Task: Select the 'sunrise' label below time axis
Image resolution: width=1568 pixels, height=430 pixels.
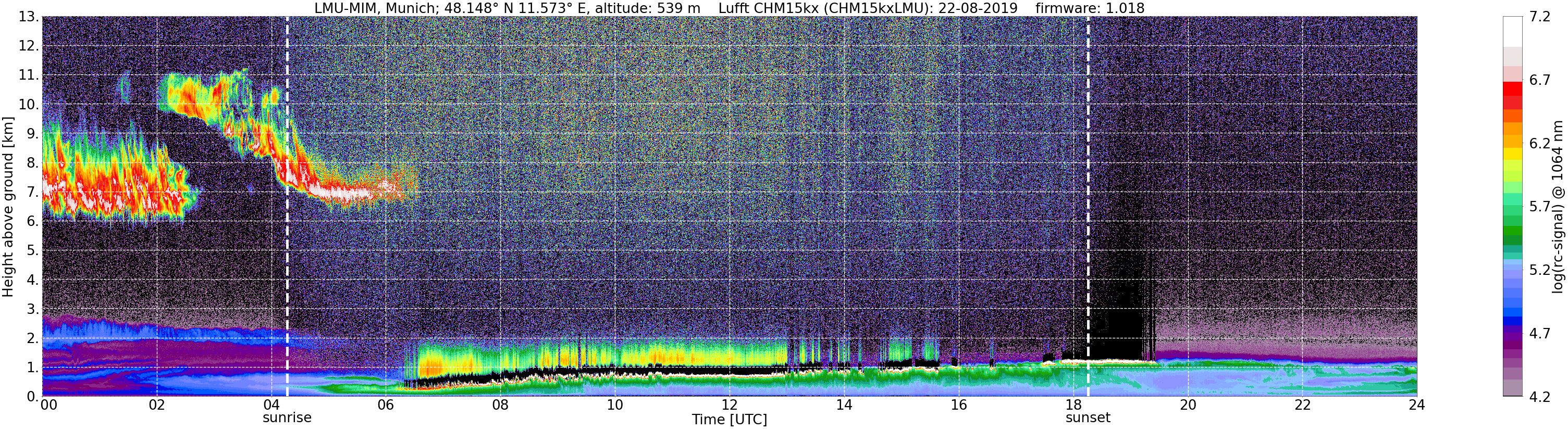Action: 287,418
